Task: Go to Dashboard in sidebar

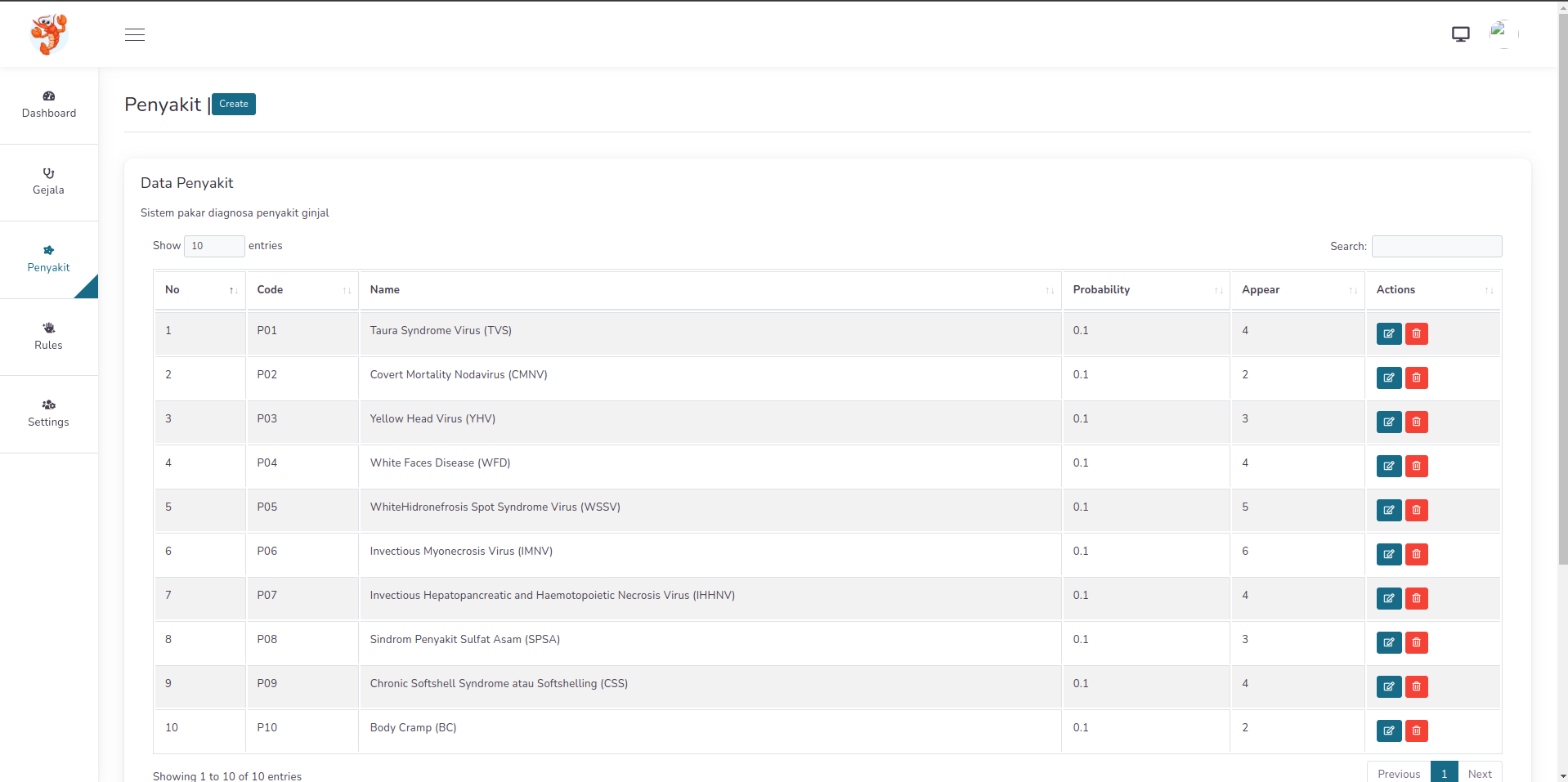Action: 49,105
